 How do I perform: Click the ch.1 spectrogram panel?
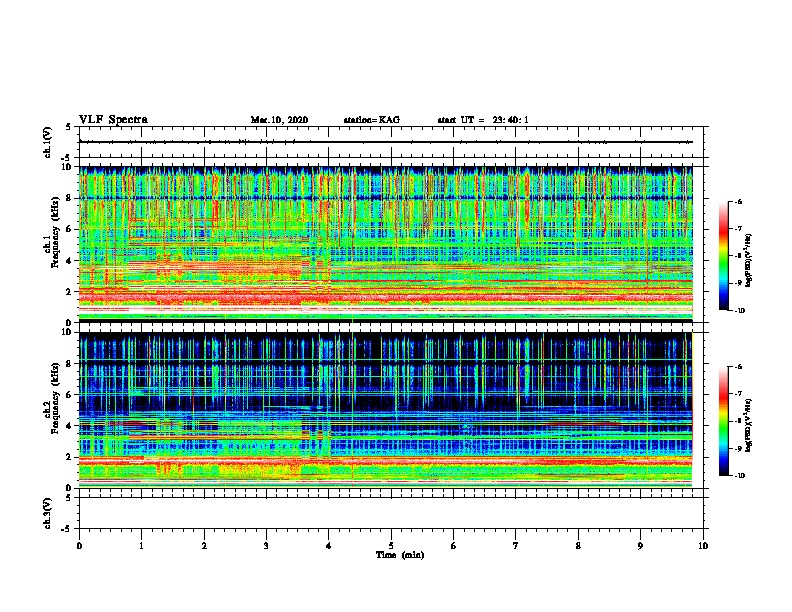tap(386, 244)
